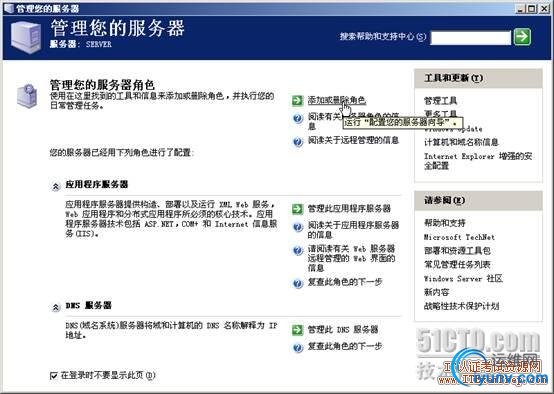Click help icon beside DNS 复查此角色的下一步
Image resolution: width=554 pixels, height=394 pixels.
point(298,348)
